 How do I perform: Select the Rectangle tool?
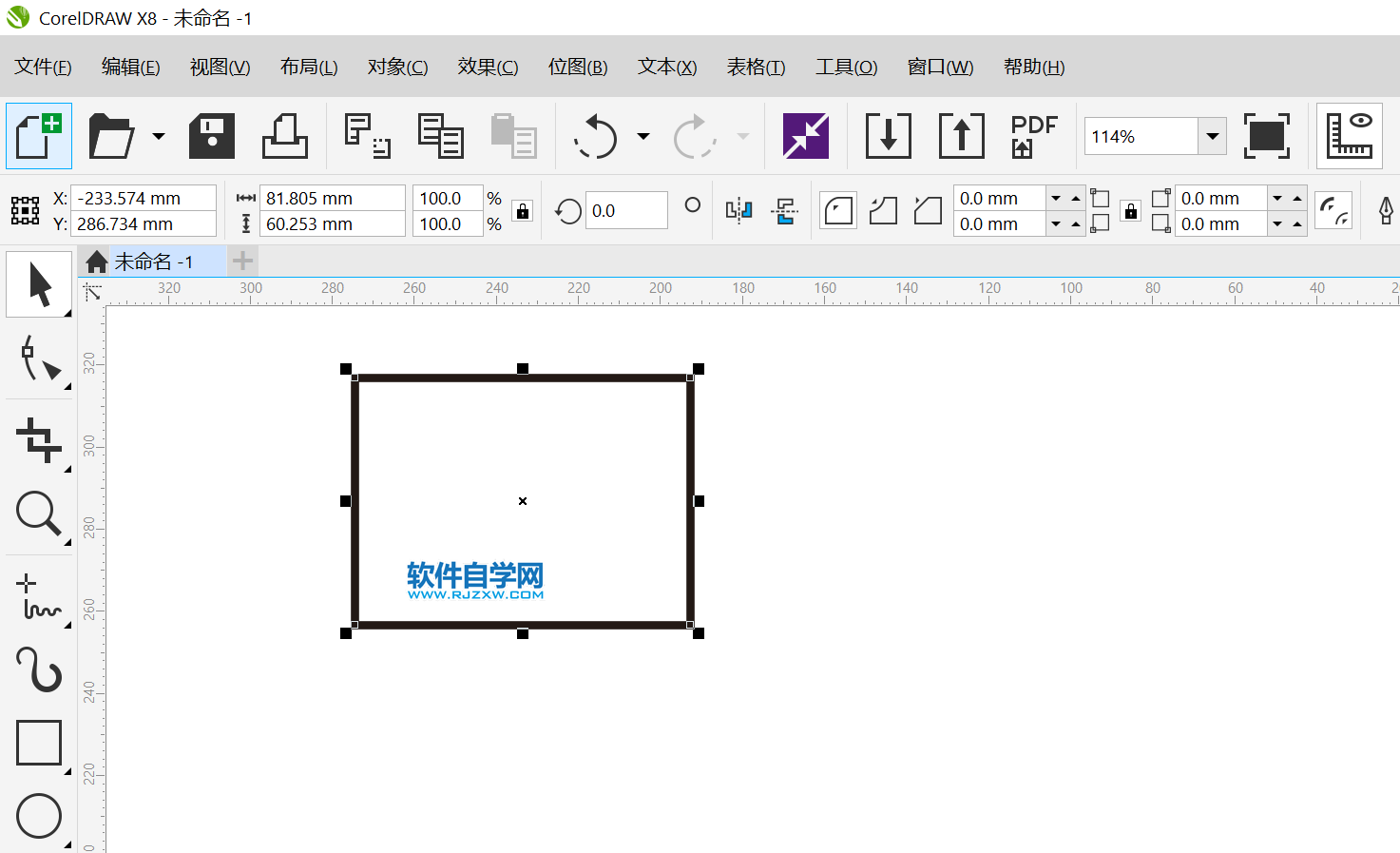tap(39, 743)
